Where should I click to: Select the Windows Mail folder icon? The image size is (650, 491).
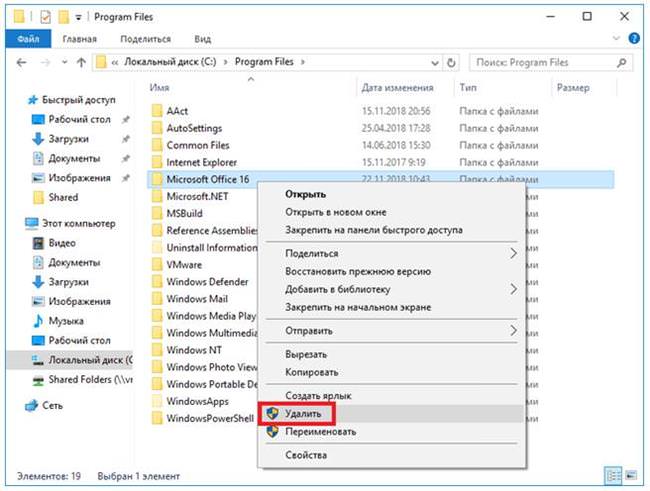(x=157, y=299)
